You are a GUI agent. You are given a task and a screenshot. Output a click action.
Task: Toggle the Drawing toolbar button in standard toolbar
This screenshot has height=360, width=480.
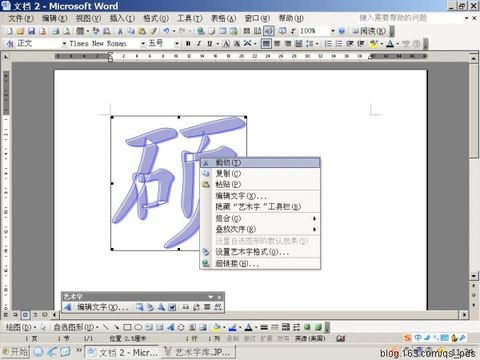click(x=269, y=31)
